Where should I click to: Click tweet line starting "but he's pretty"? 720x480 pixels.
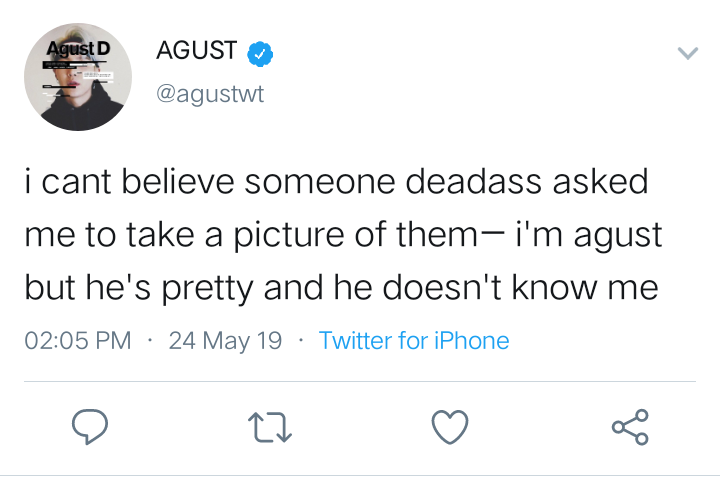(342, 288)
